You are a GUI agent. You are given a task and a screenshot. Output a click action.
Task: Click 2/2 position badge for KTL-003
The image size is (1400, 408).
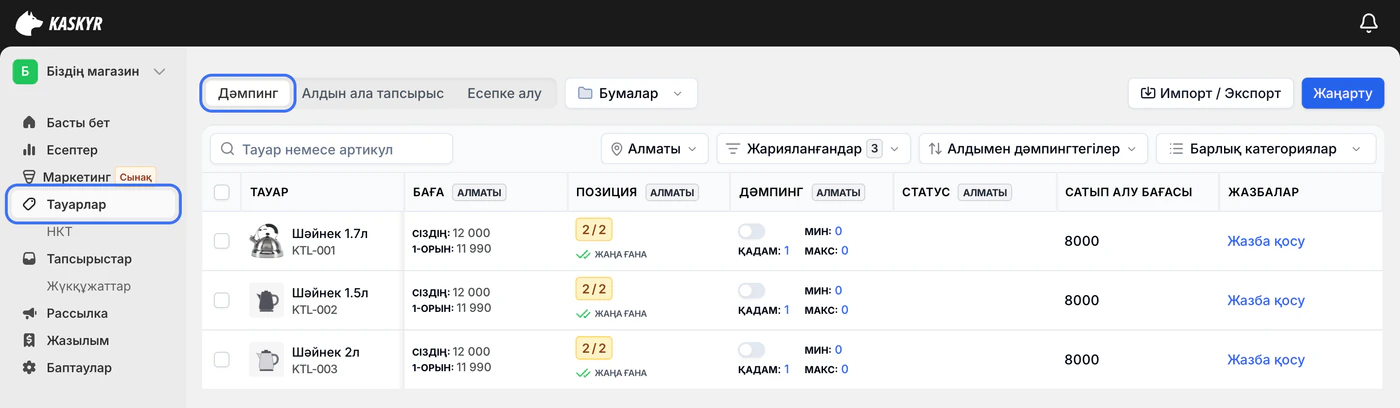point(594,348)
